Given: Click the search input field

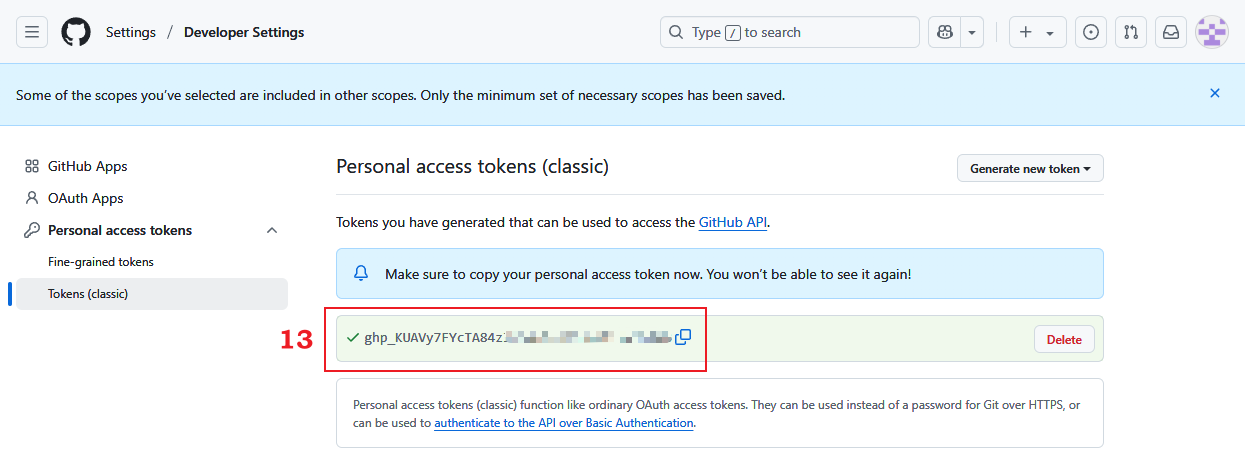Looking at the screenshot, I should 790,32.
